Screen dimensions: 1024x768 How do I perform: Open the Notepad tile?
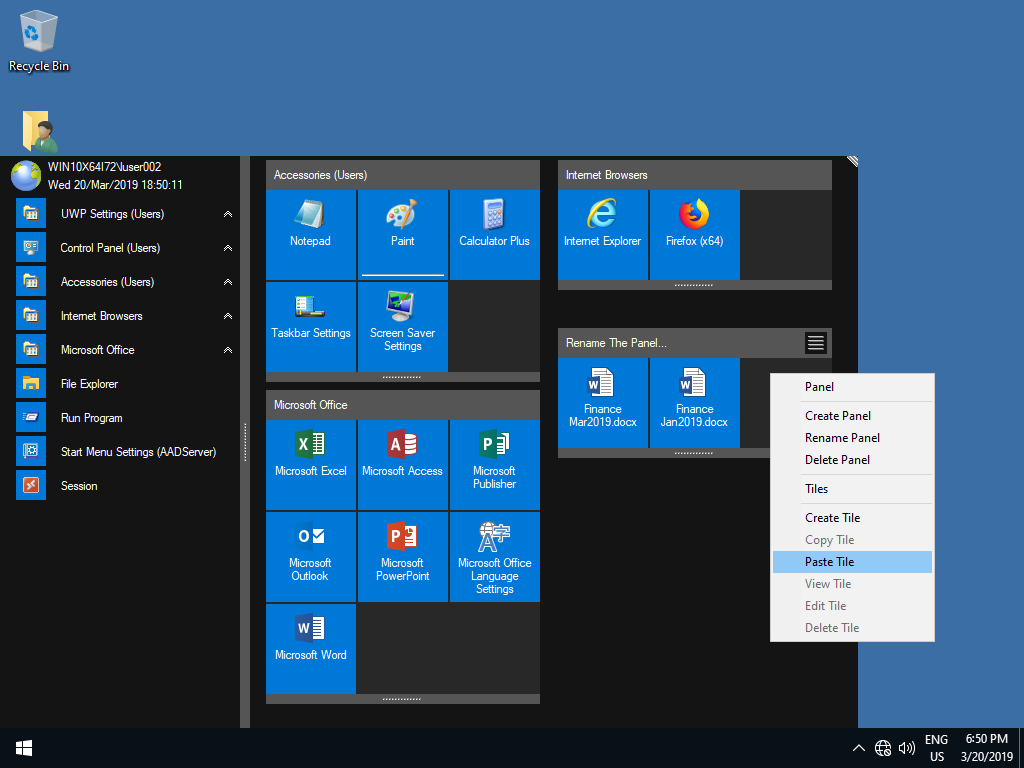pyautogui.click(x=310, y=234)
